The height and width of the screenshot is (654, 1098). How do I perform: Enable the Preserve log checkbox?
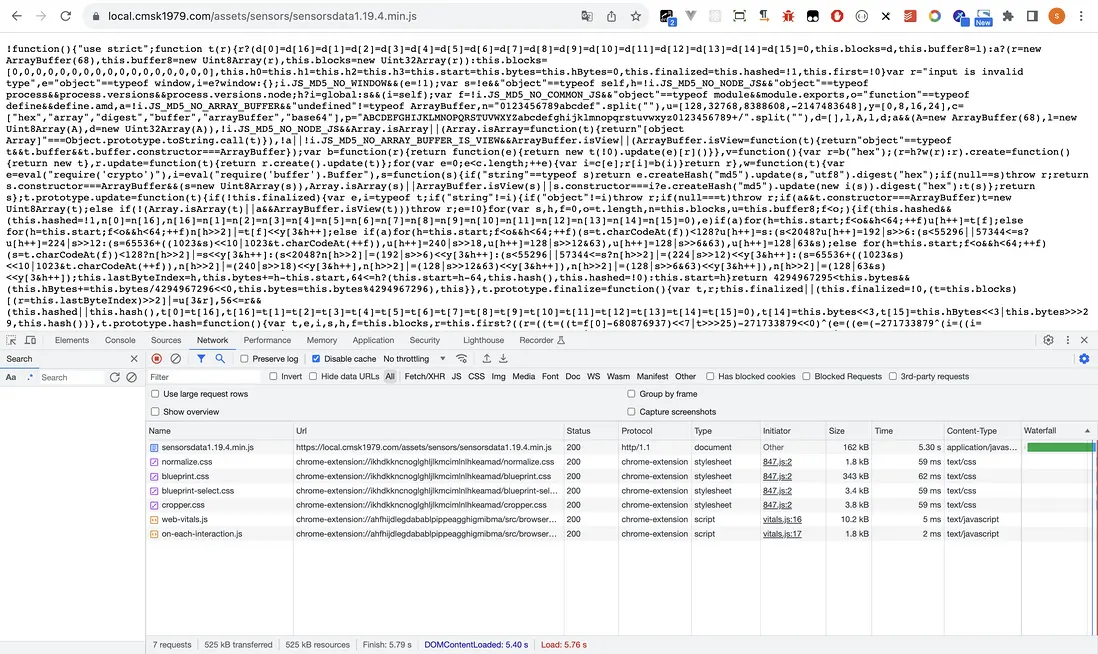click(244, 359)
